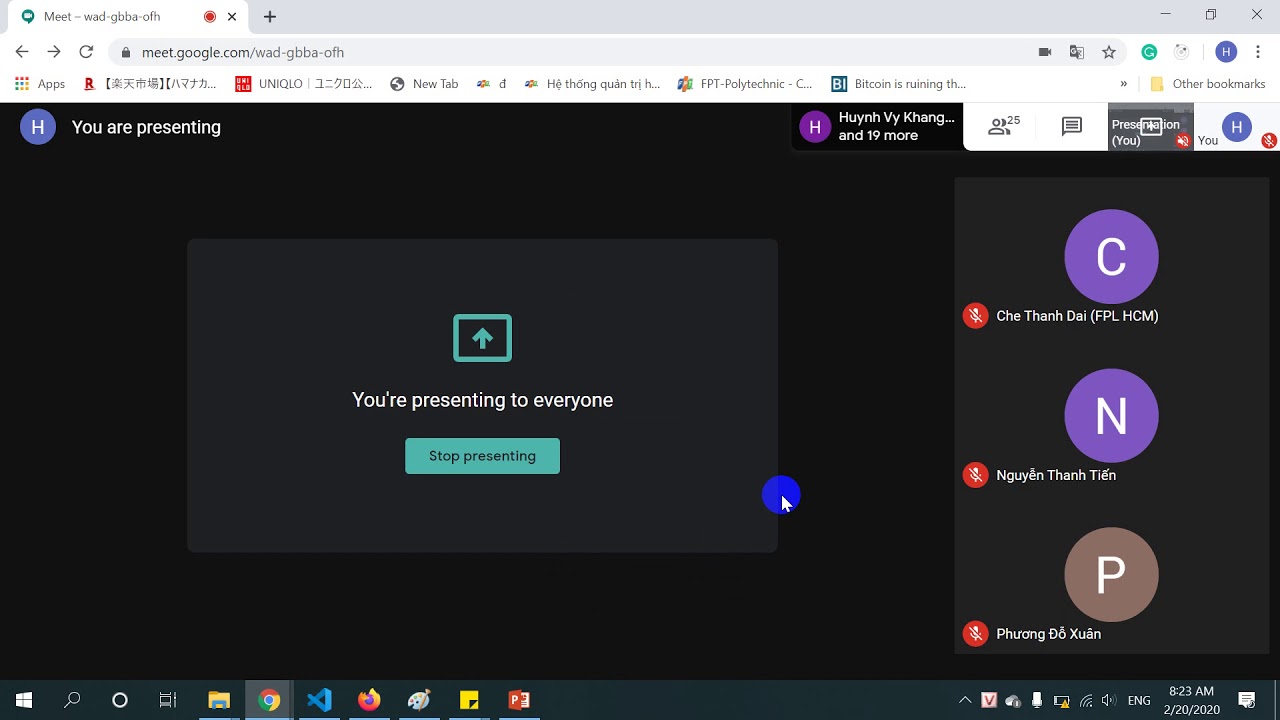
Task: Open File Explorer from the taskbar
Action: click(219, 700)
